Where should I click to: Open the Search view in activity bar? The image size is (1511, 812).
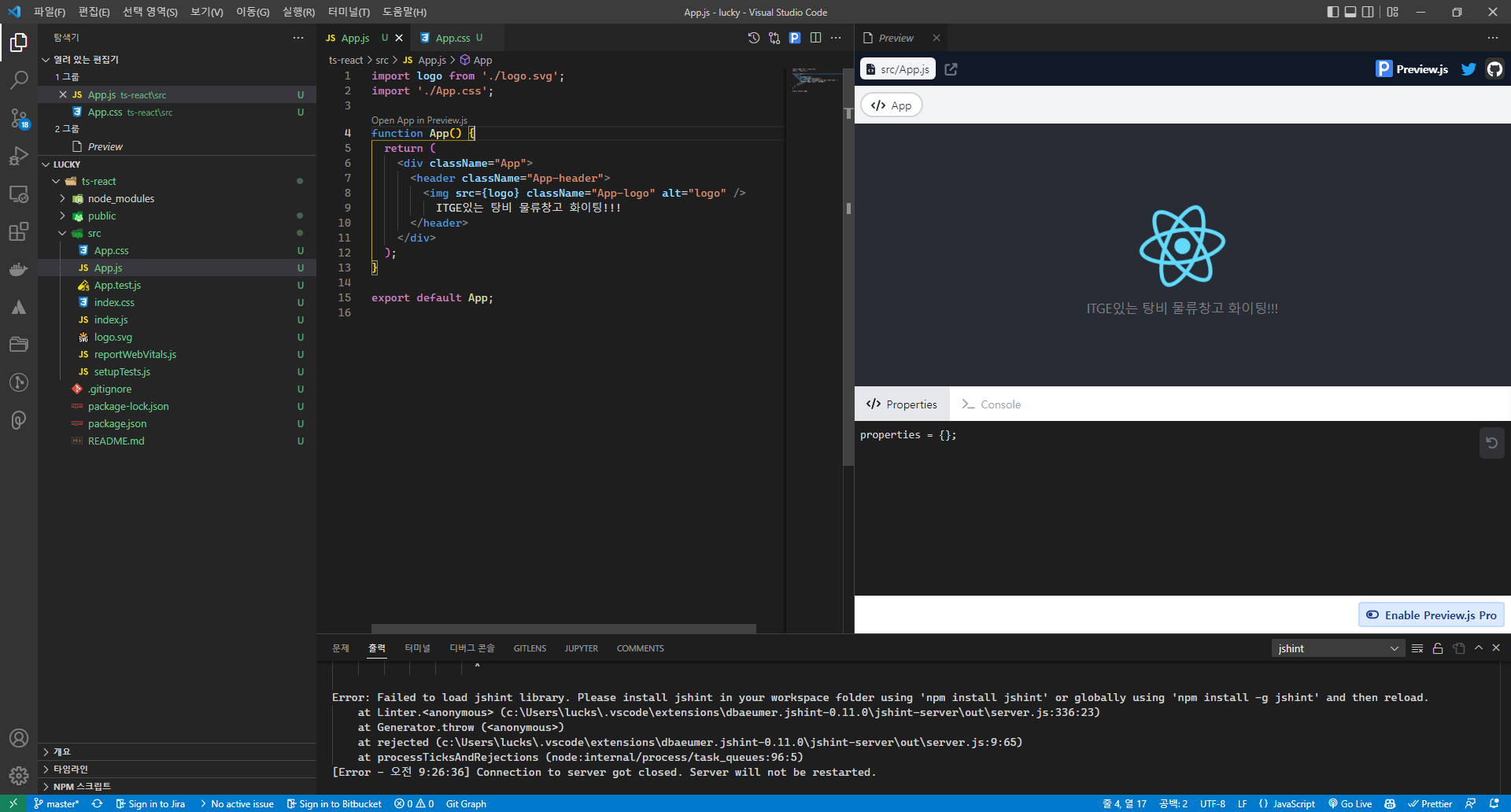(x=19, y=80)
